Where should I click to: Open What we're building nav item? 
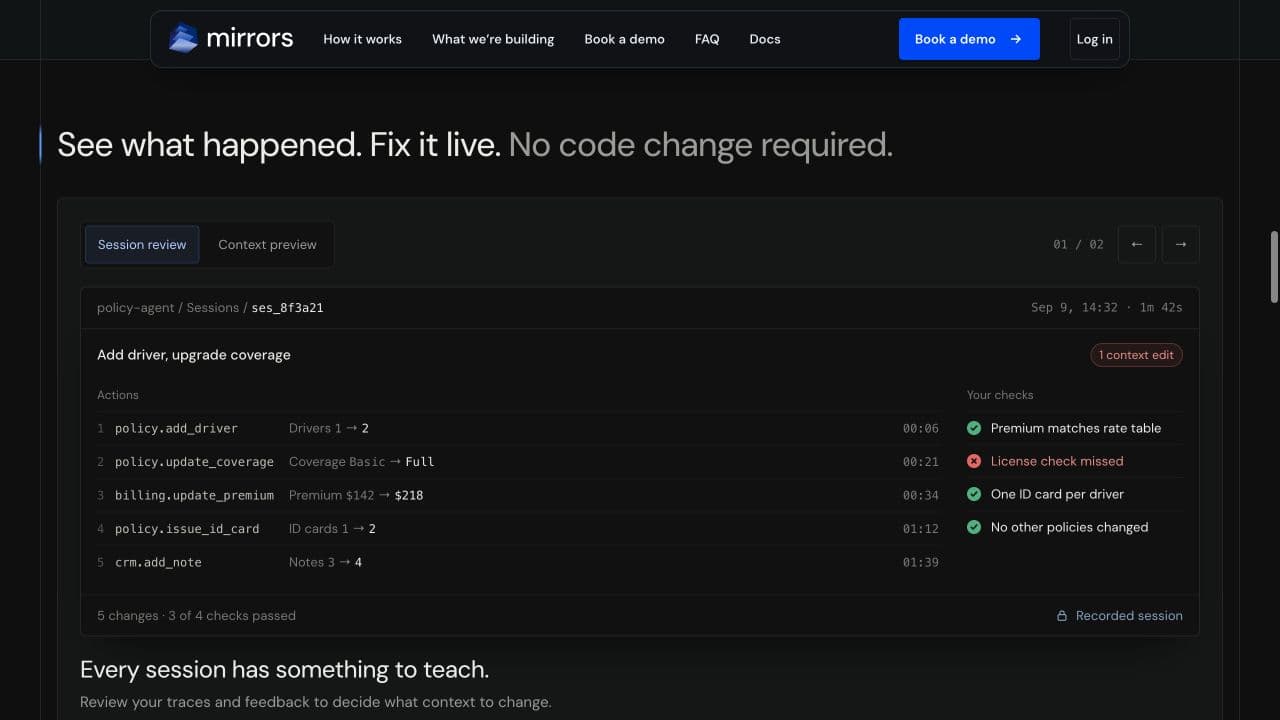[x=493, y=39]
